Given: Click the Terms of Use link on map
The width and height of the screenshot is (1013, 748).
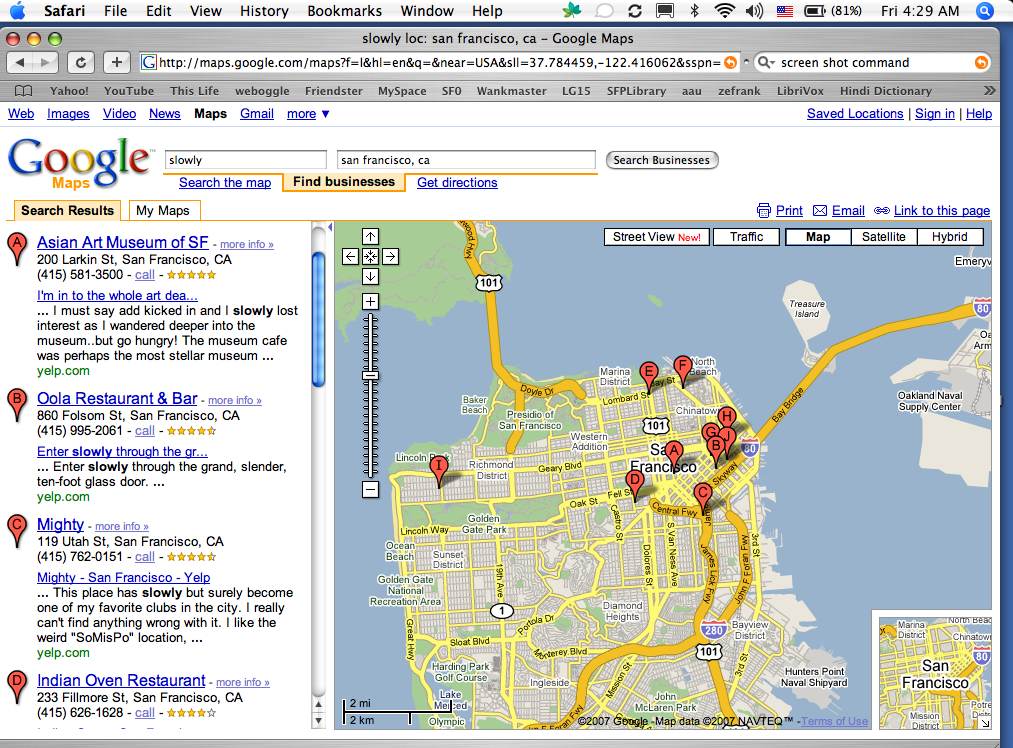Looking at the screenshot, I should pos(834,721).
